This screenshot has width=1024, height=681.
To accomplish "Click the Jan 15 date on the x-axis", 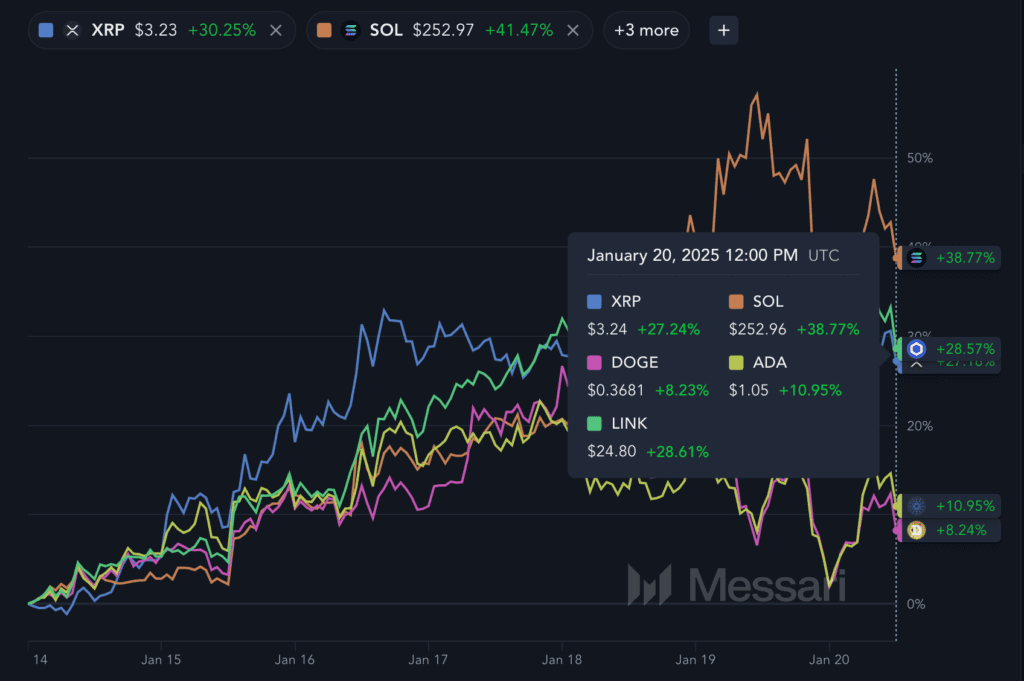I will coord(160,660).
